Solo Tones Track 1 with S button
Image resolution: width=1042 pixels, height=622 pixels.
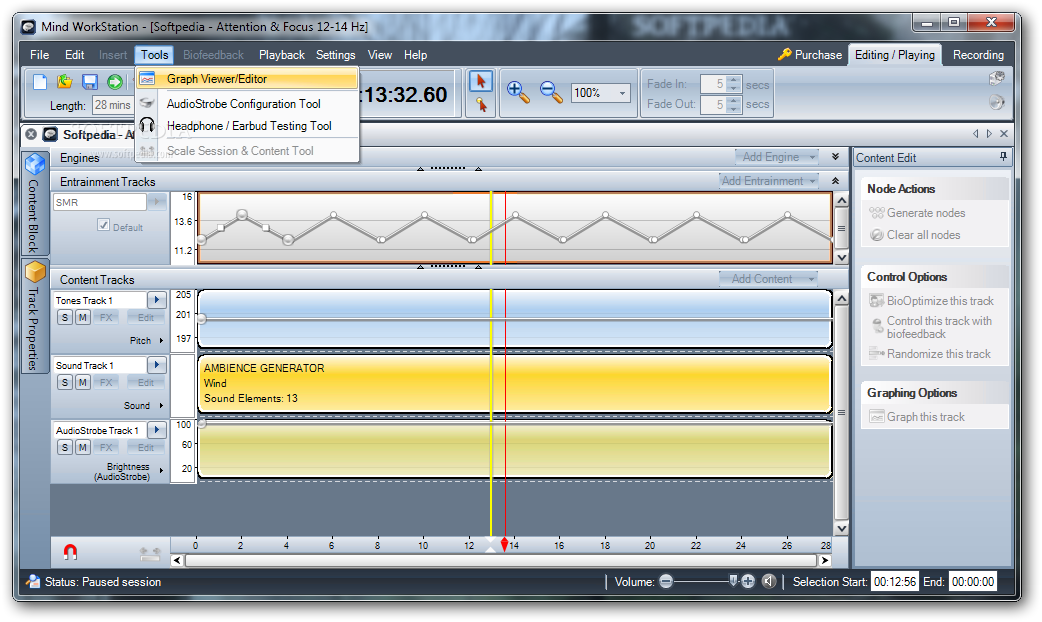pos(64,318)
